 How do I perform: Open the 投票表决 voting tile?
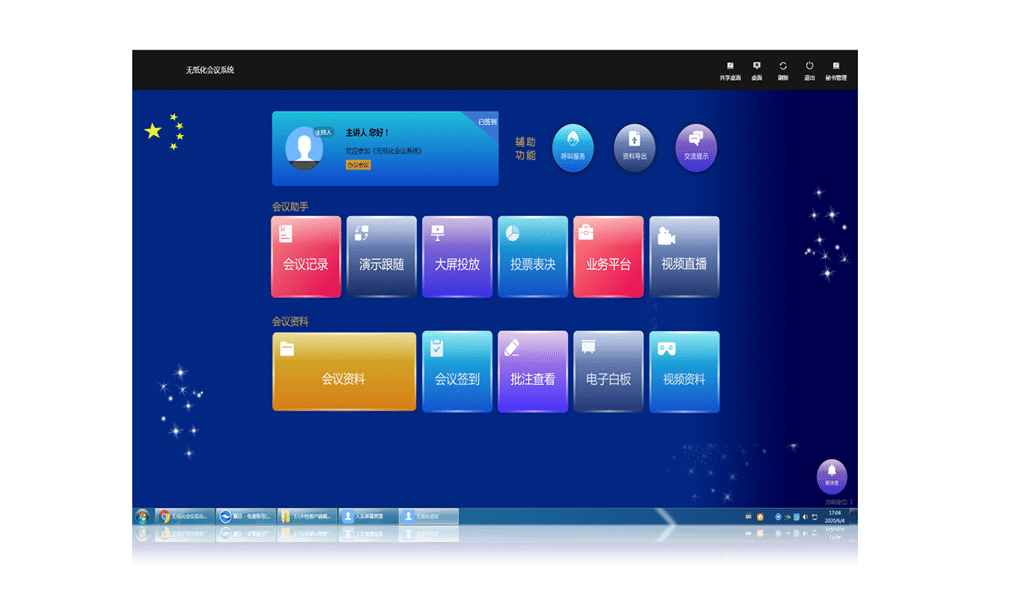tap(532, 257)
